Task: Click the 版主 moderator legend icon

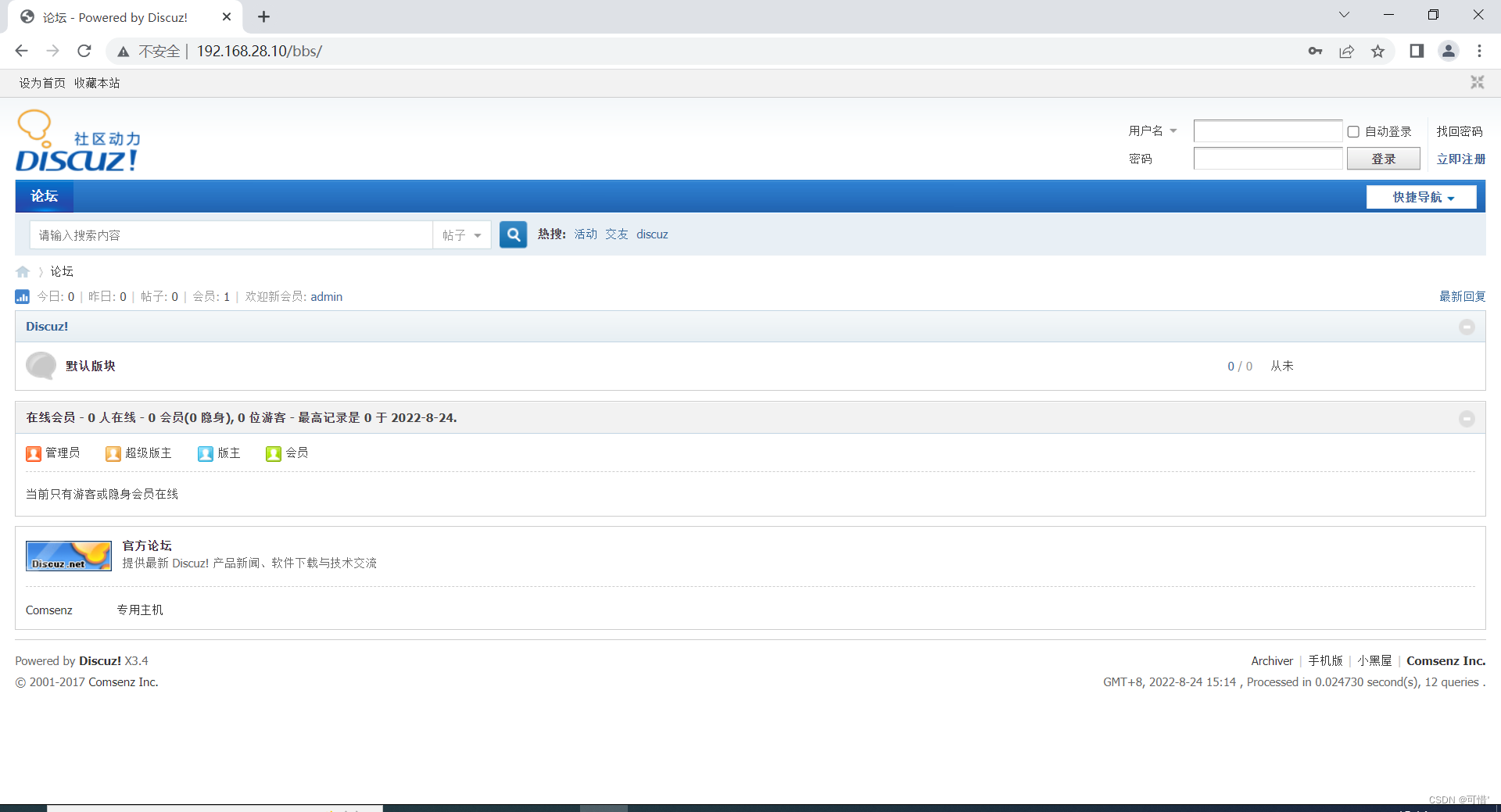Action: (206, 453)
